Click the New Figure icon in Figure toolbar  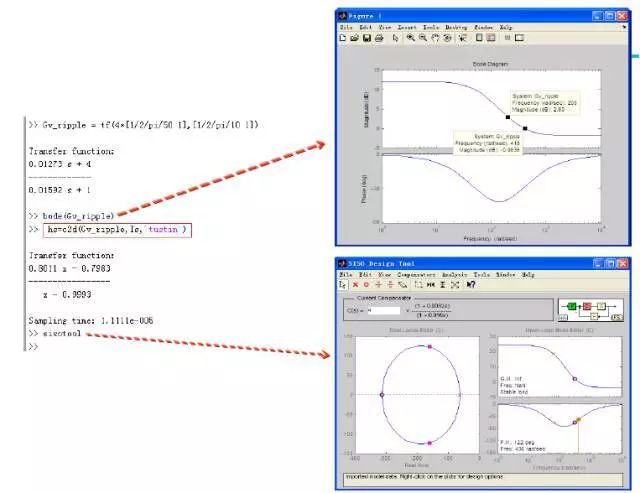(x=342, y=38)
